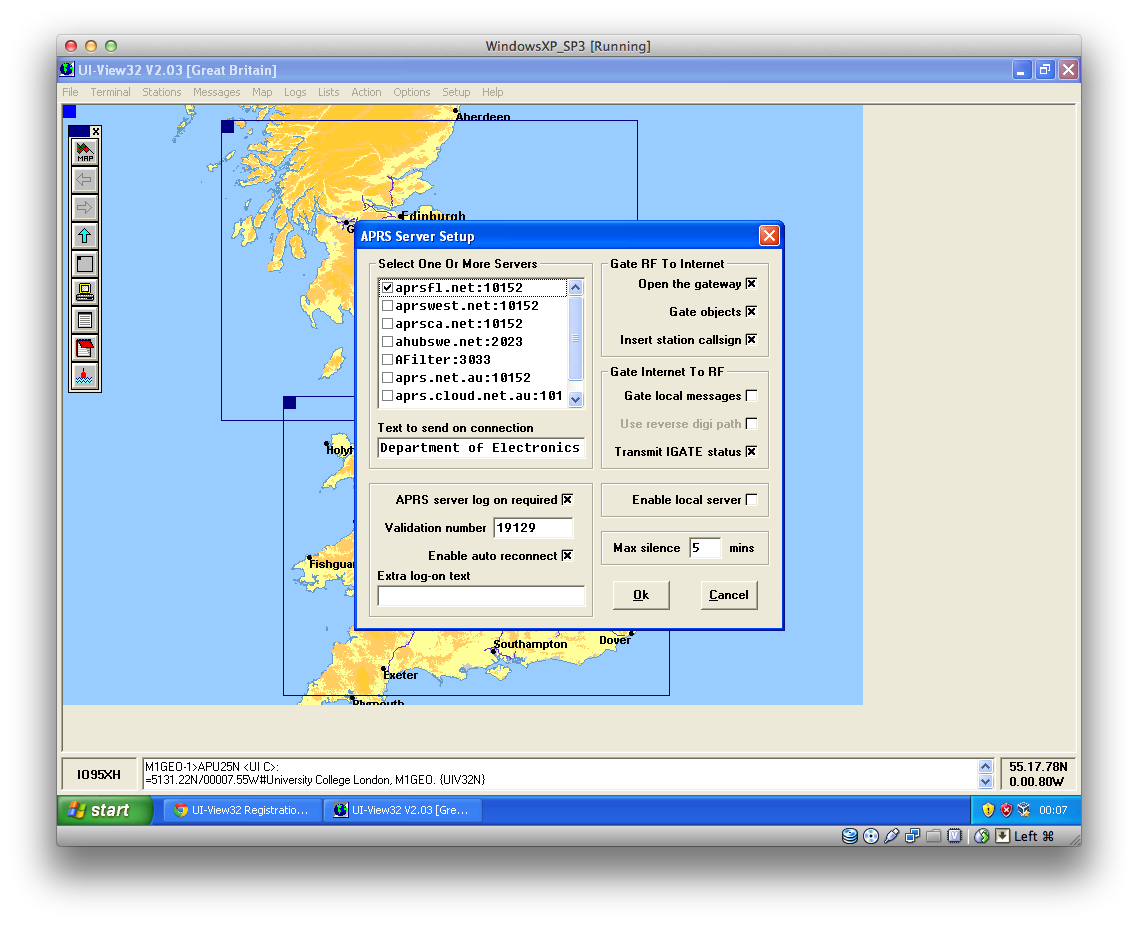This screenshot has height=925, width=1138.
Task: Toggle Gate objects checkbox
Action: [751, 311]
